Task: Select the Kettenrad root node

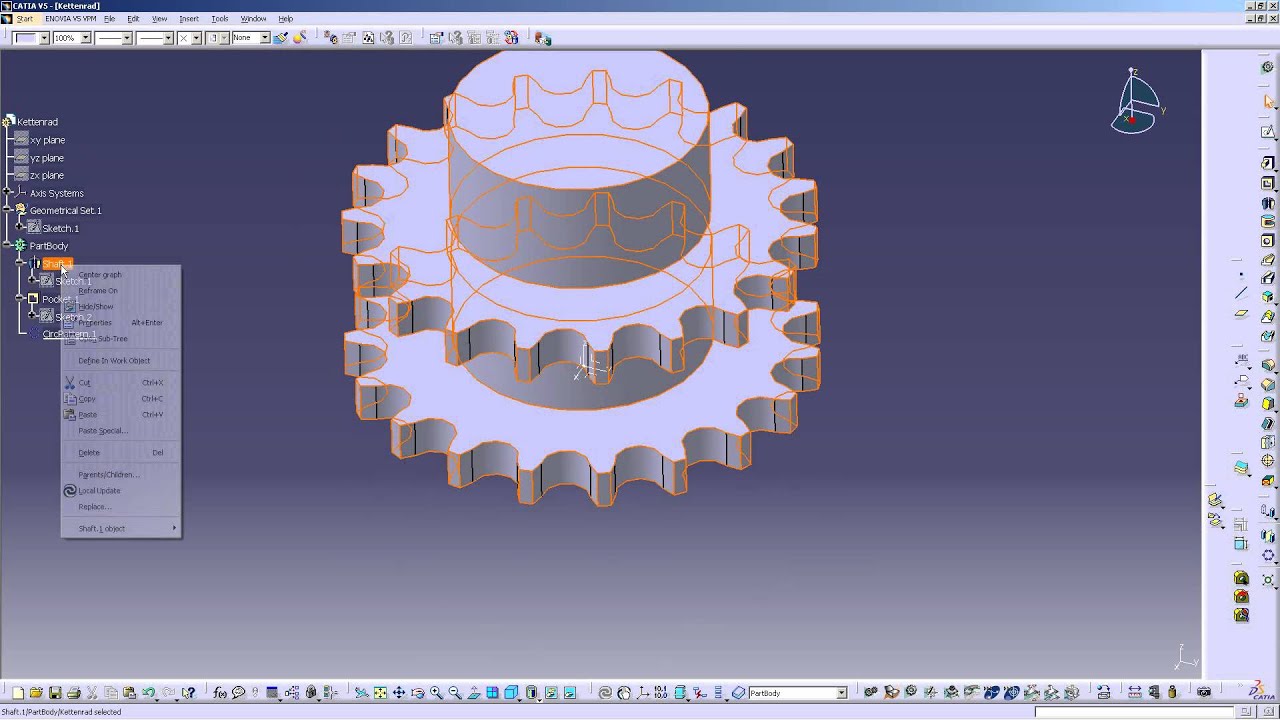Action: pos(37,122)
